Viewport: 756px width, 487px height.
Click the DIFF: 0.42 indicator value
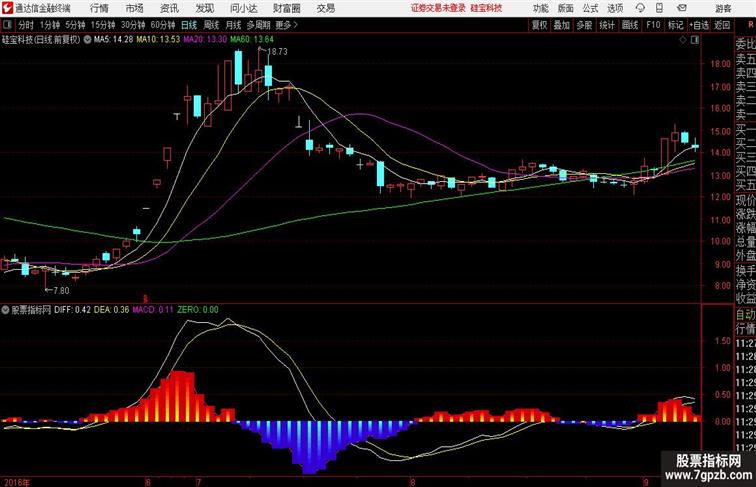tap(72, 310)
